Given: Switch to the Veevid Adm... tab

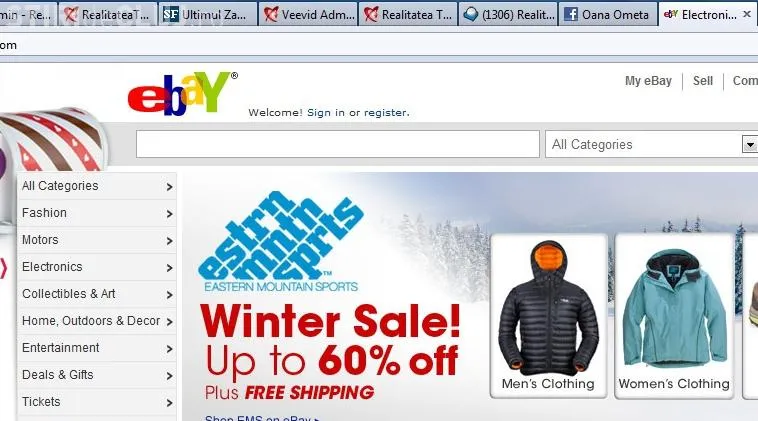Looking at the screenshot, I should click(x=308, y=15).
